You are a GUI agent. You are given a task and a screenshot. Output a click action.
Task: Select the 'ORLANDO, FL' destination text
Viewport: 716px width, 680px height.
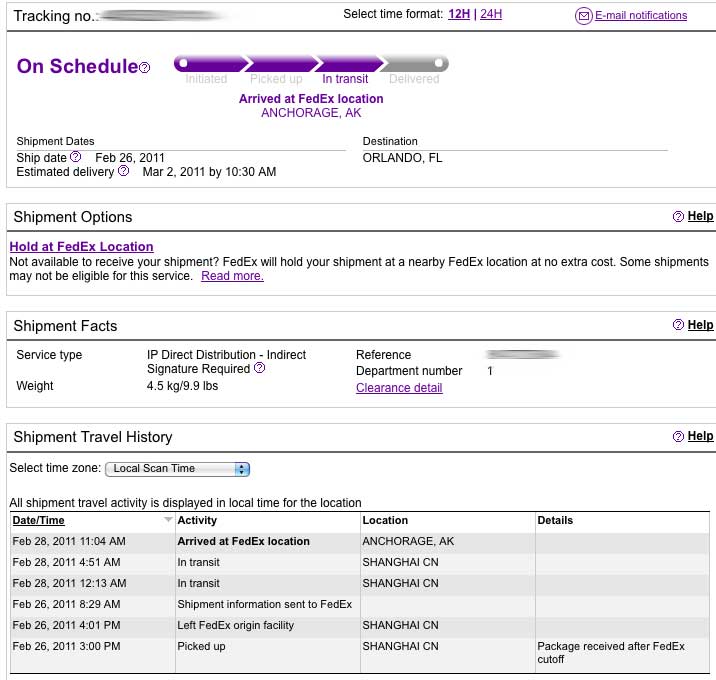[402, 158]
